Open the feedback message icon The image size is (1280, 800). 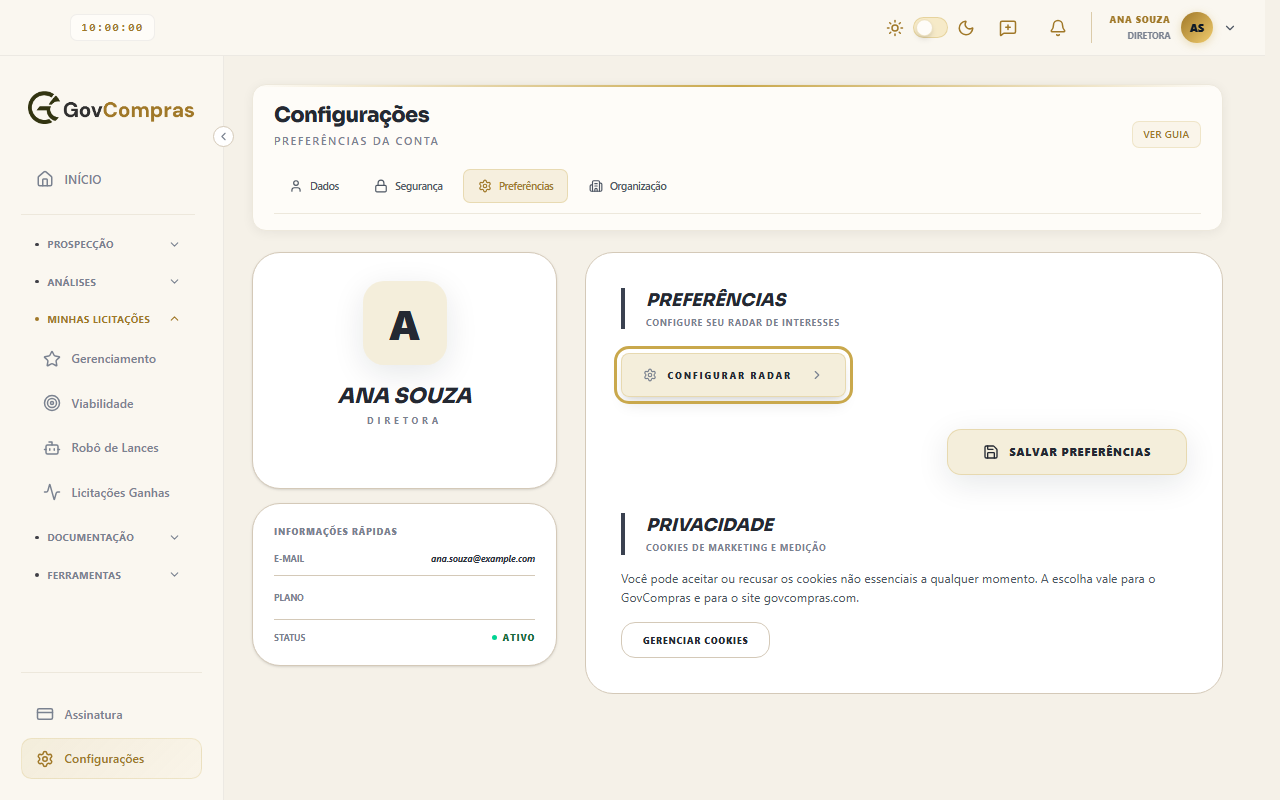1008,28
